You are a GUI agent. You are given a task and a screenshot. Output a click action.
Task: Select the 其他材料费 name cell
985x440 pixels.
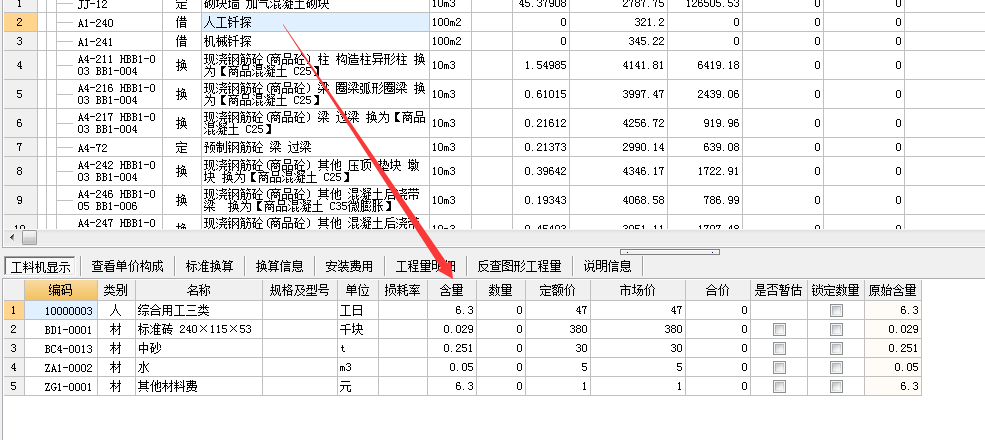pos(199,386)
